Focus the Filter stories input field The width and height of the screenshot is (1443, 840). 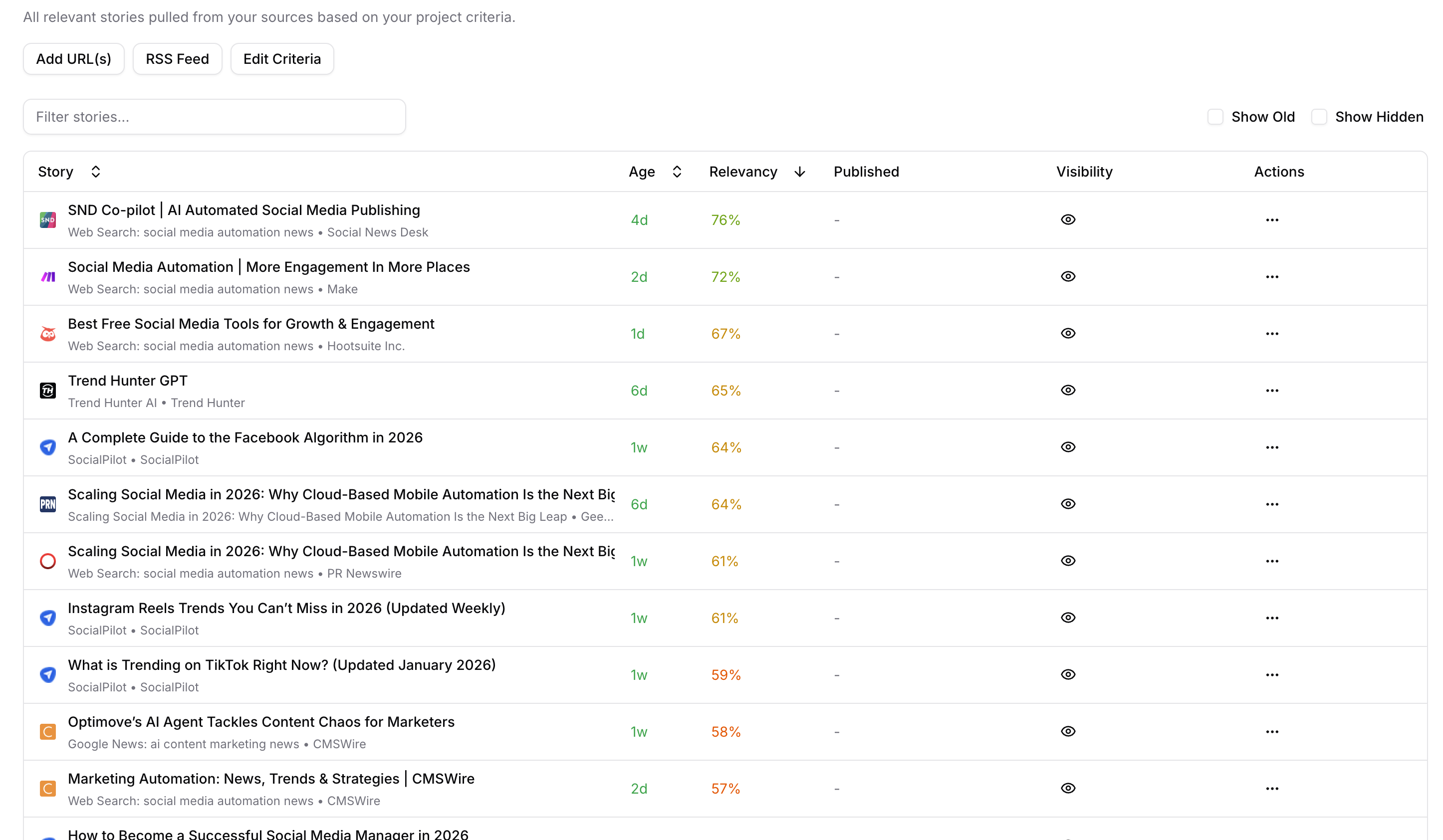click(x=214, y=117)
